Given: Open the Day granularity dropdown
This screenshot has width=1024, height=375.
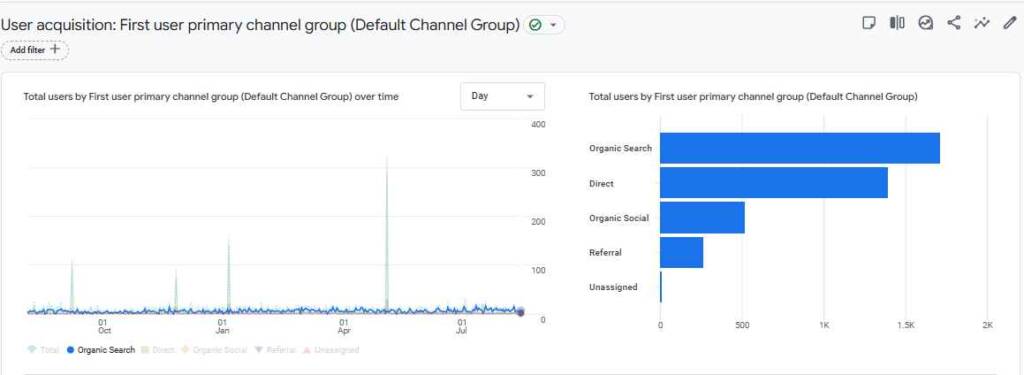Looking at the screenshot, I should (x=502, y=96).
